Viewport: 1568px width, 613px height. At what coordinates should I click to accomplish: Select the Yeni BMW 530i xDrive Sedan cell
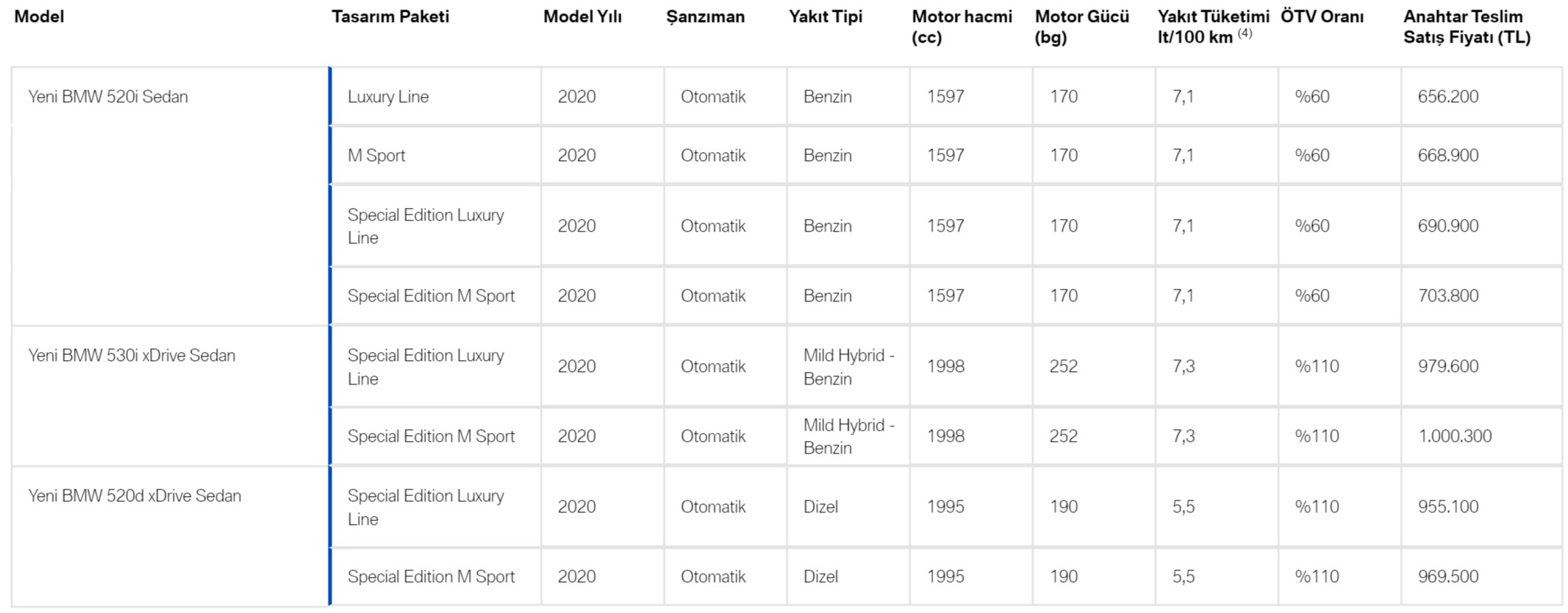[x=132, y=355]
